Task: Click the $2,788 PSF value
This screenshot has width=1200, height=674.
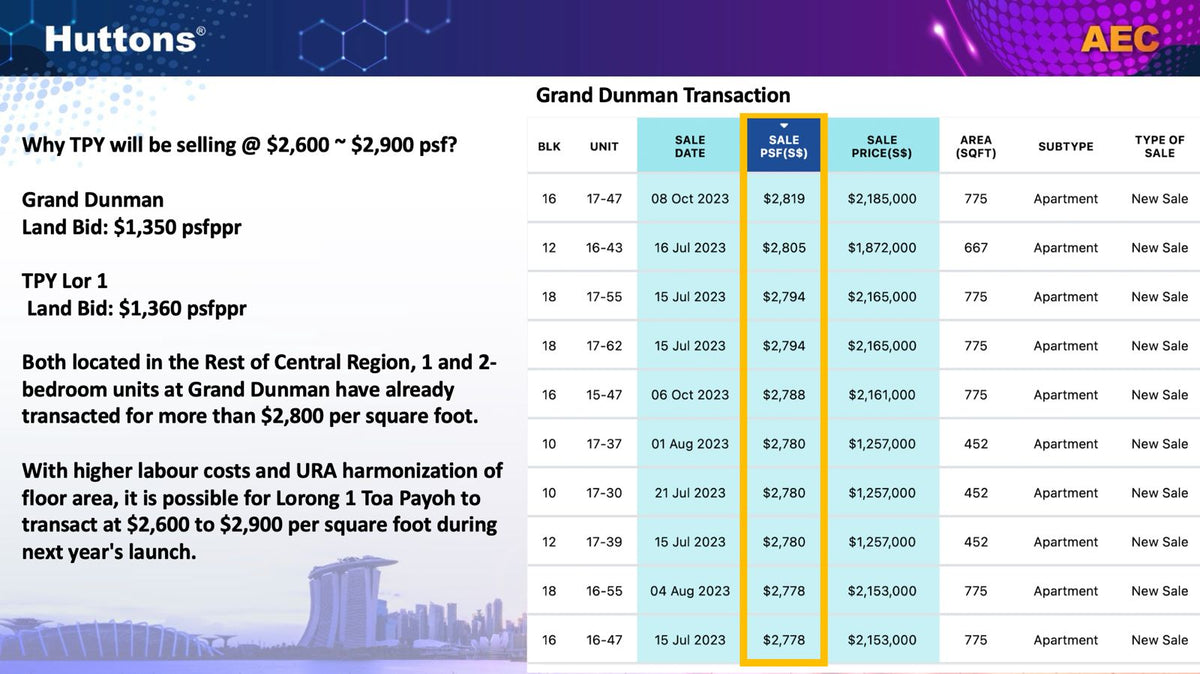Action: tap(784, 395)
